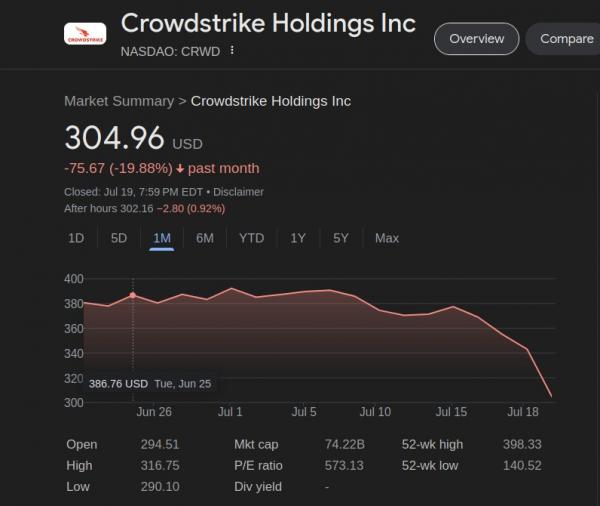The image size is (600, 506).
Task: Click the 386.76 USD chart tooltip
Action: click(150, 384)
